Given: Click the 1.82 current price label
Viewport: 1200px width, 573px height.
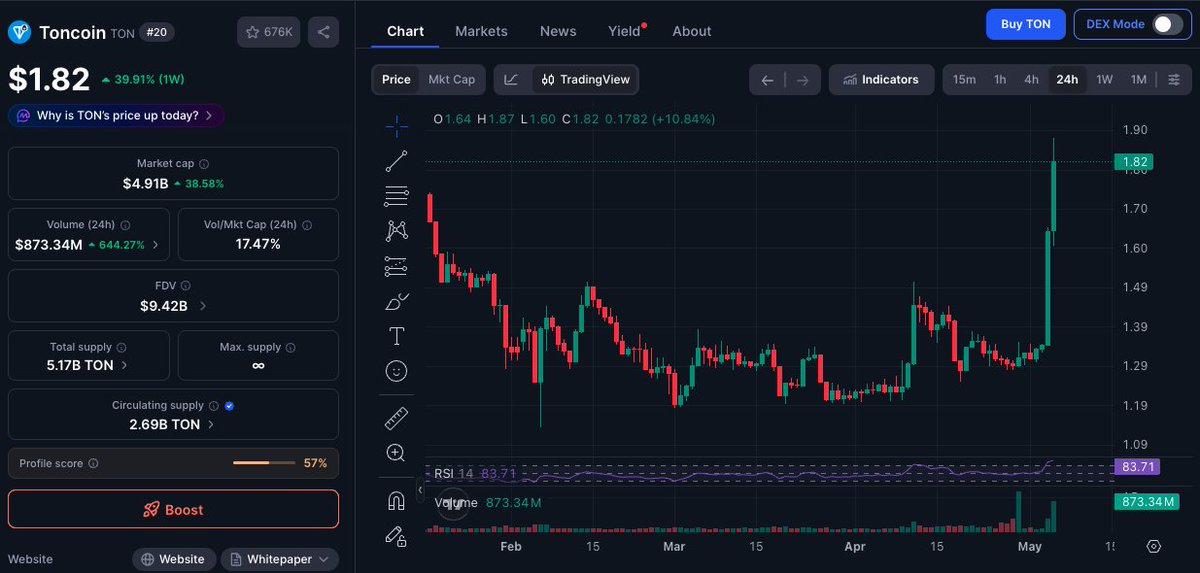Looking at the screenshot, I should tap(1133, 161).
